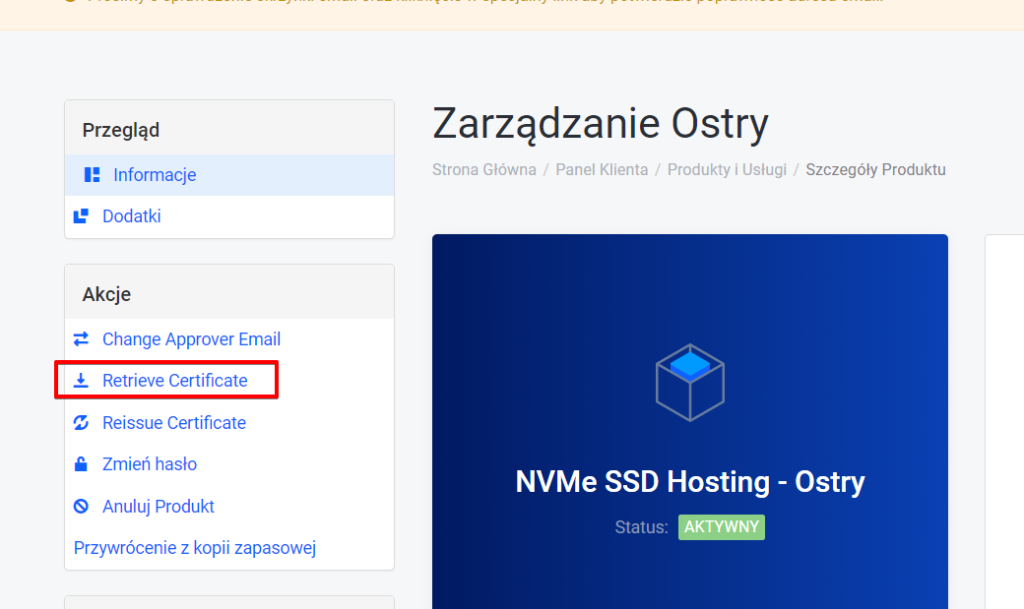Click the NVMe SSD Hosting - Ostry title
This screenshot has height=609, width=1024.
tap(690, 482)
